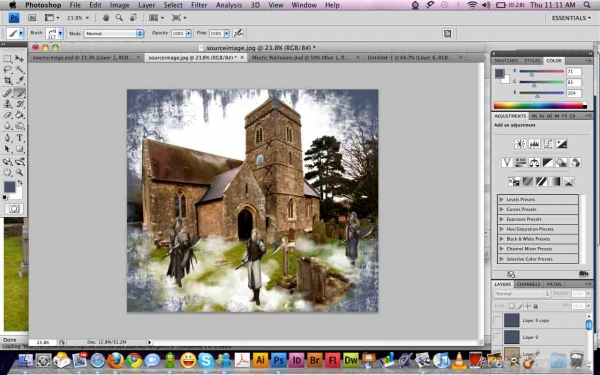Open the Analysis menu
Image resolution: width=600 pixels, height=375 pixels.
click(x=229, y=5)
